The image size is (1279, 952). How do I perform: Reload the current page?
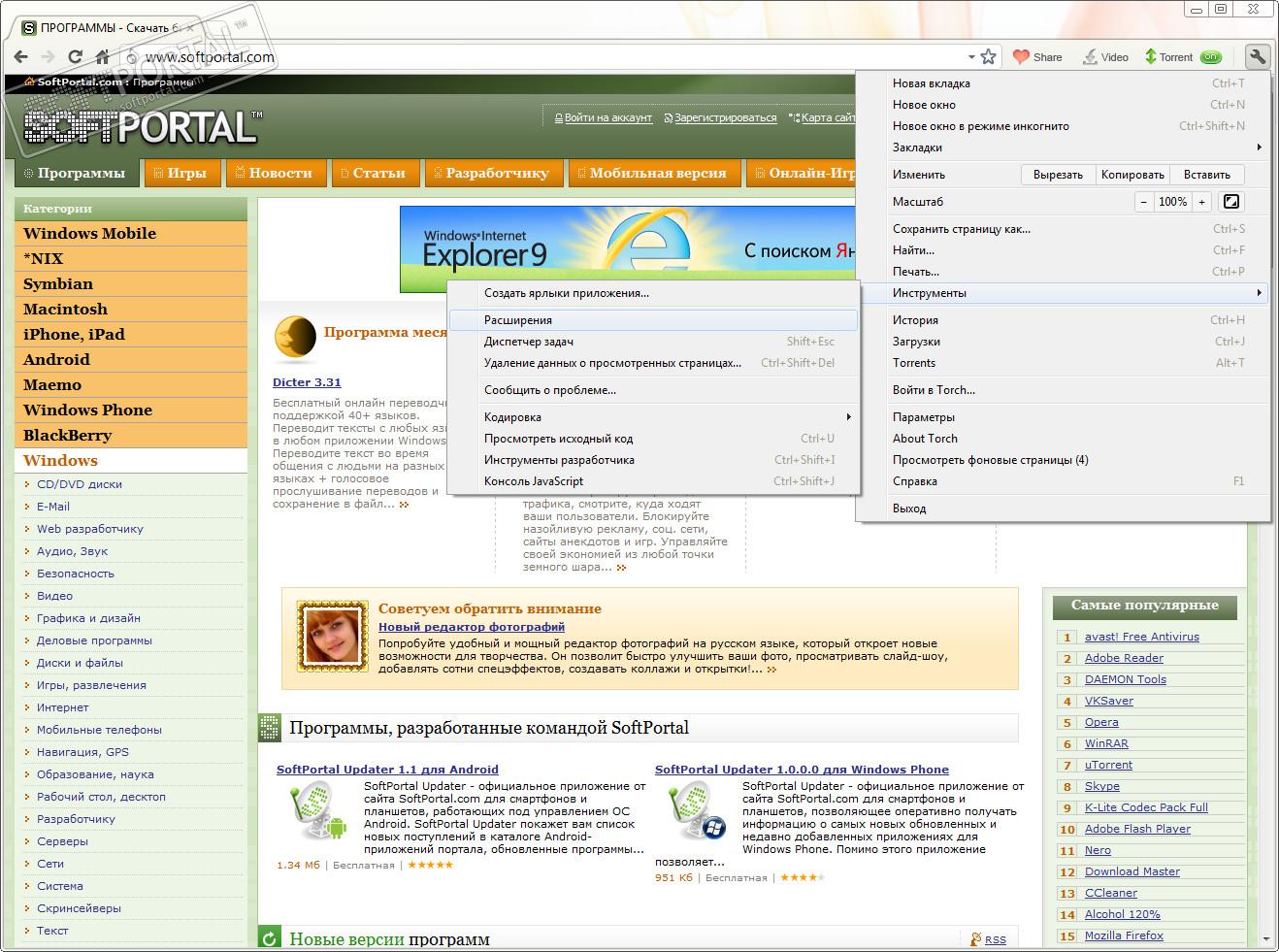(75, 57)
